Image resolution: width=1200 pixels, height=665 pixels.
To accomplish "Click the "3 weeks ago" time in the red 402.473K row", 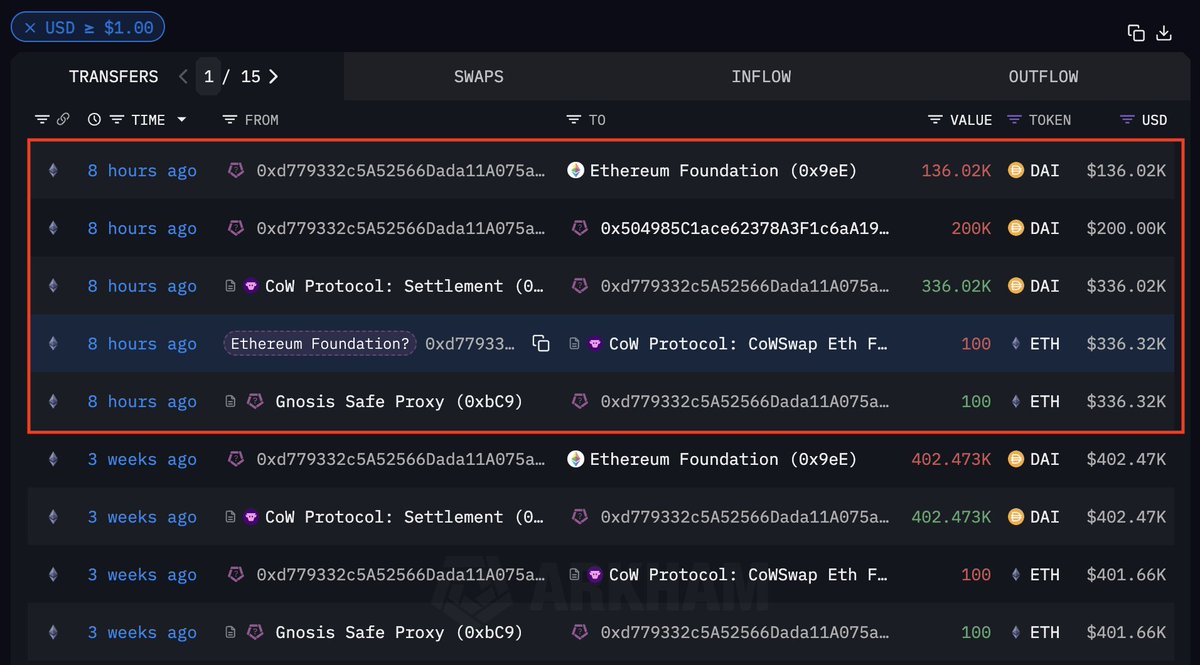I will (142, 460).
